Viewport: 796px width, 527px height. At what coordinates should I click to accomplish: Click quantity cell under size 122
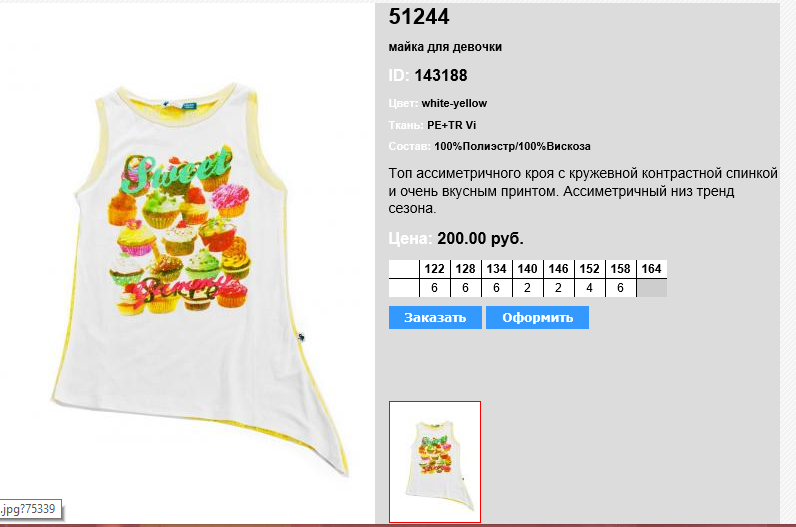point(435,288)
